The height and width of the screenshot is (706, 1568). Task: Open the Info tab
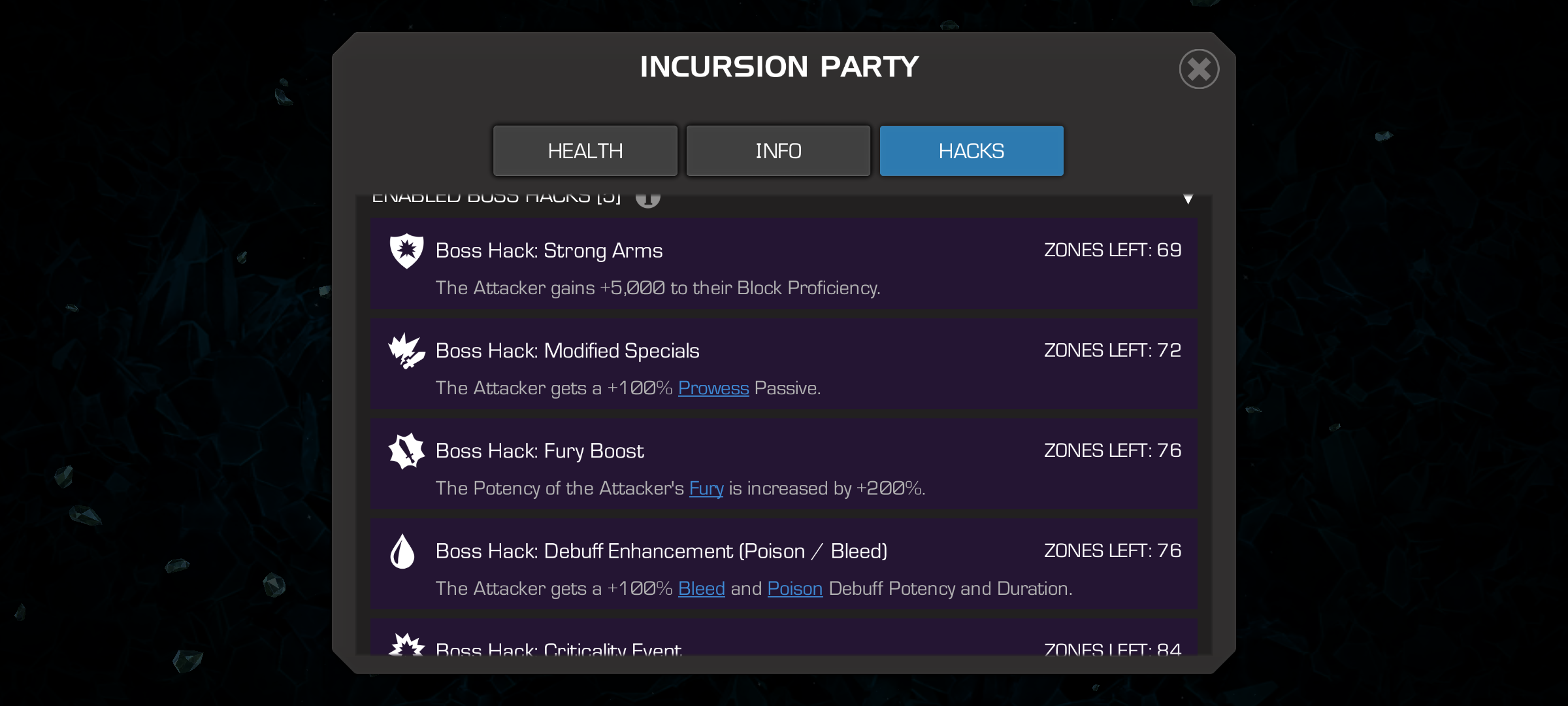(778, 151)
